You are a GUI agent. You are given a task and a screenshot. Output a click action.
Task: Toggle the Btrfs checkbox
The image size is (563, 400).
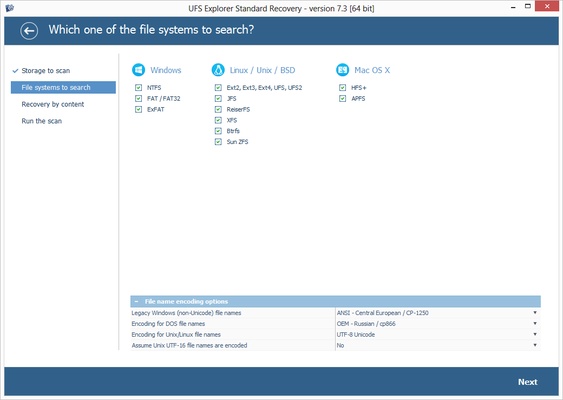[218, 131]
